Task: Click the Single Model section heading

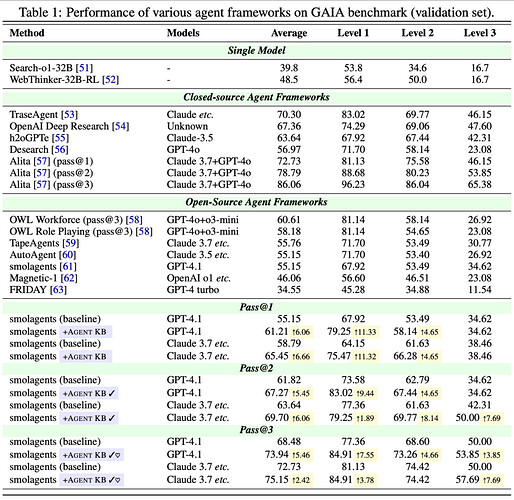Action: click(x=257, y=51)
